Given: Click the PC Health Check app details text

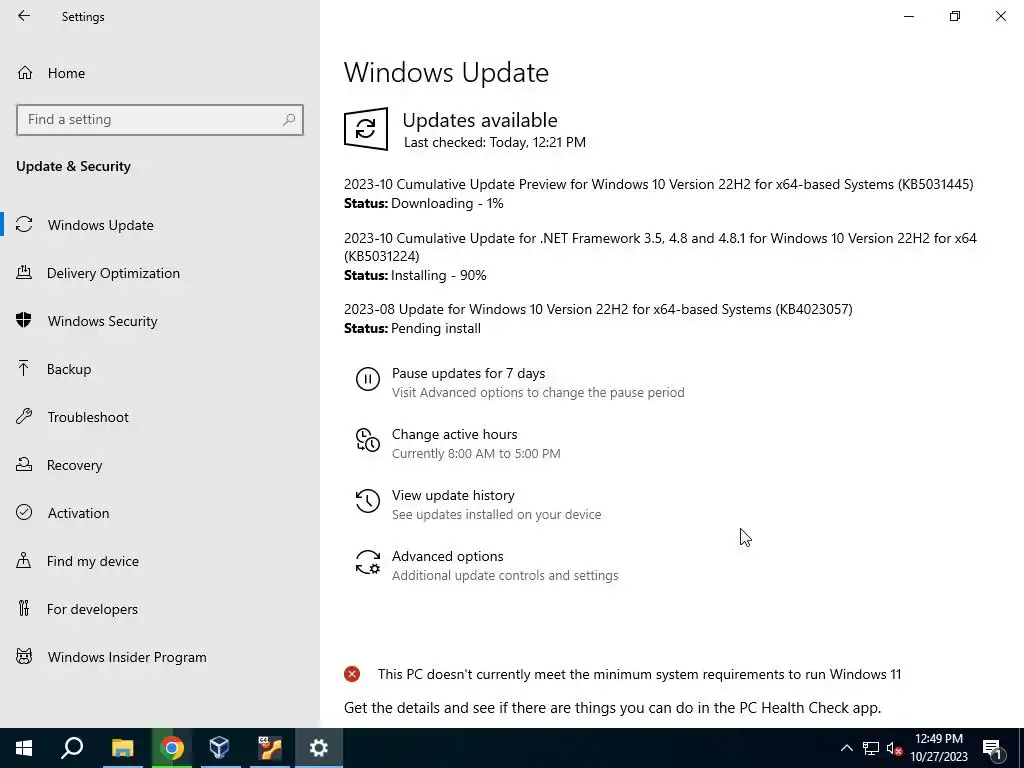Looking at the screenshot, I should (613, 708).
